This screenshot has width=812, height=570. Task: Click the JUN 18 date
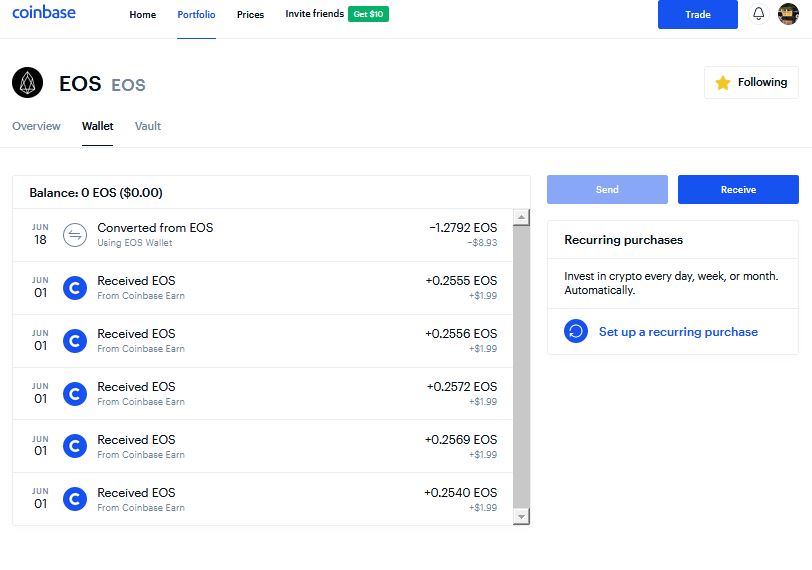coord(40,235)
